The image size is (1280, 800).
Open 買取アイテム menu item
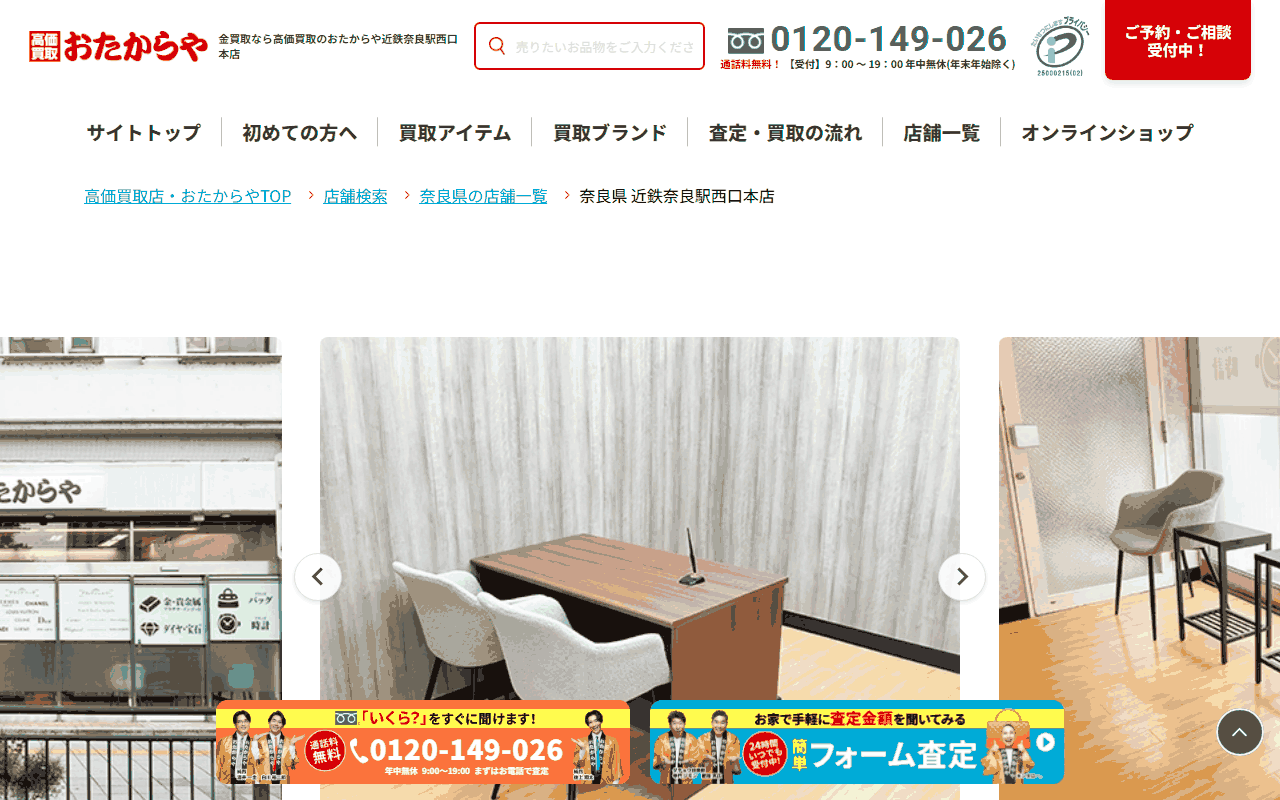point(455,132)
